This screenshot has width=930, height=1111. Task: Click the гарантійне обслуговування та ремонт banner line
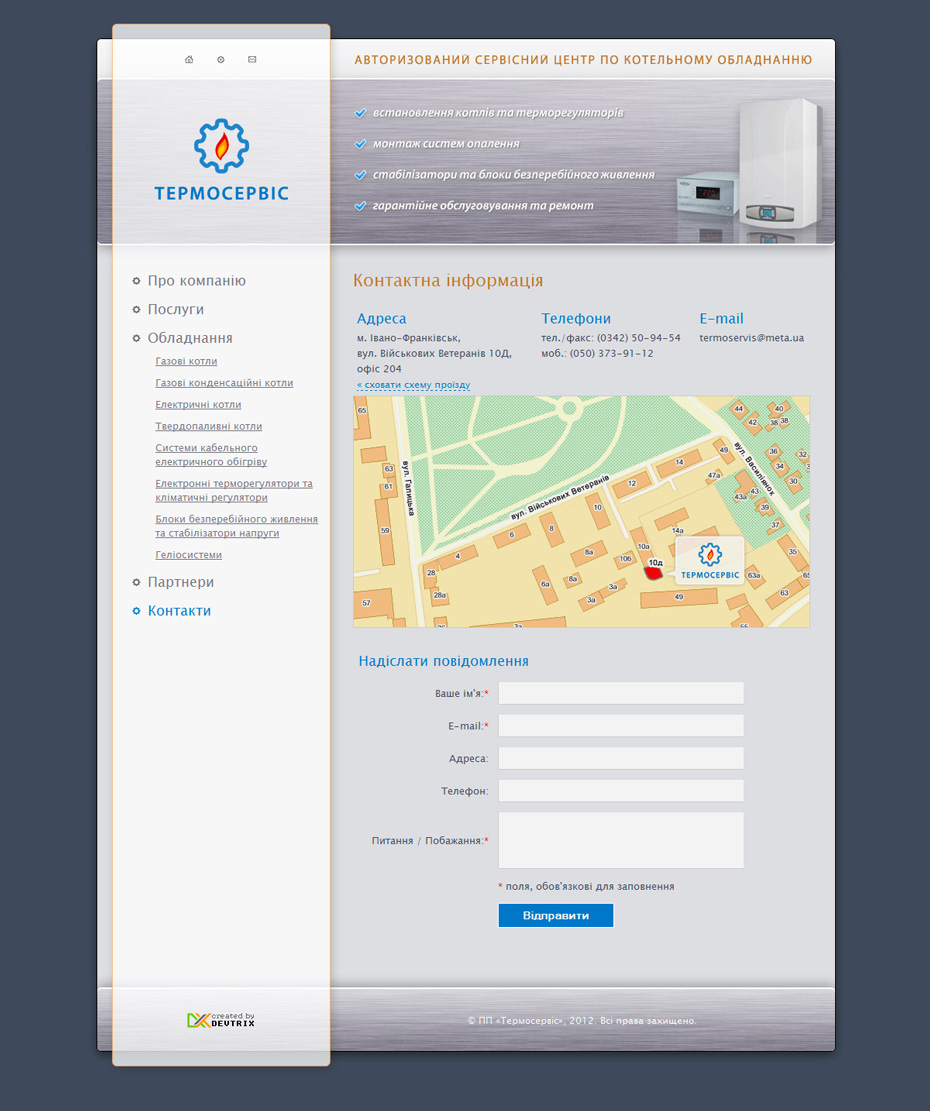[483, 205]
